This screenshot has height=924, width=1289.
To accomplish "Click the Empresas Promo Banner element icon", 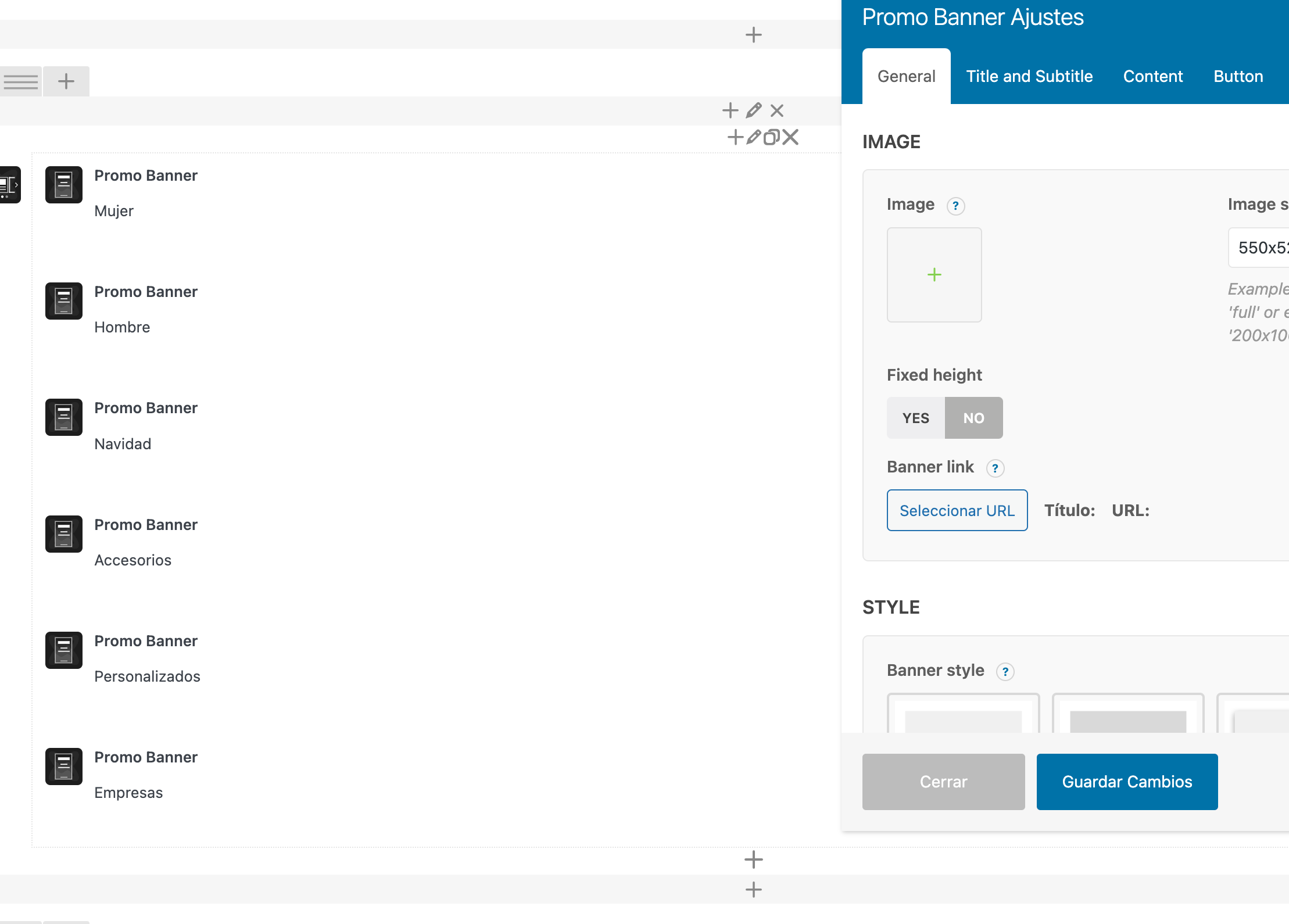I will (x=64, y=767).
